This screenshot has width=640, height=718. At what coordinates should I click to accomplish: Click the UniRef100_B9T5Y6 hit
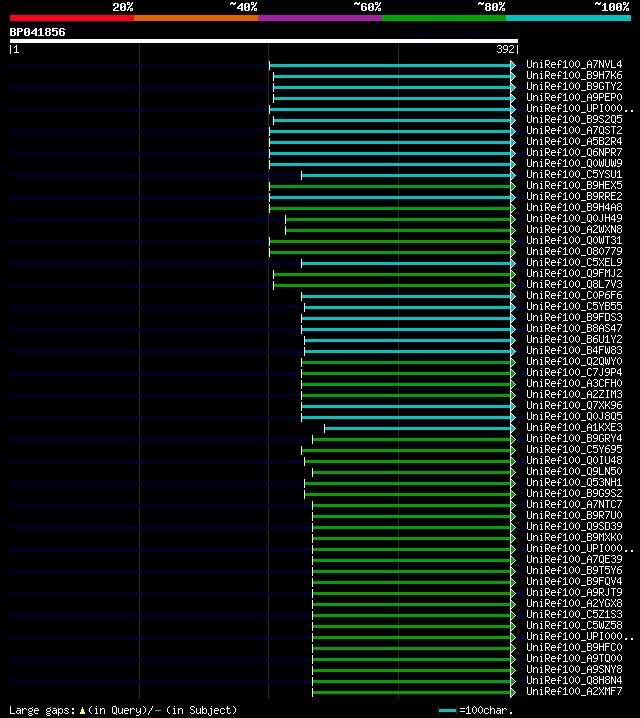tap(574, 570)
